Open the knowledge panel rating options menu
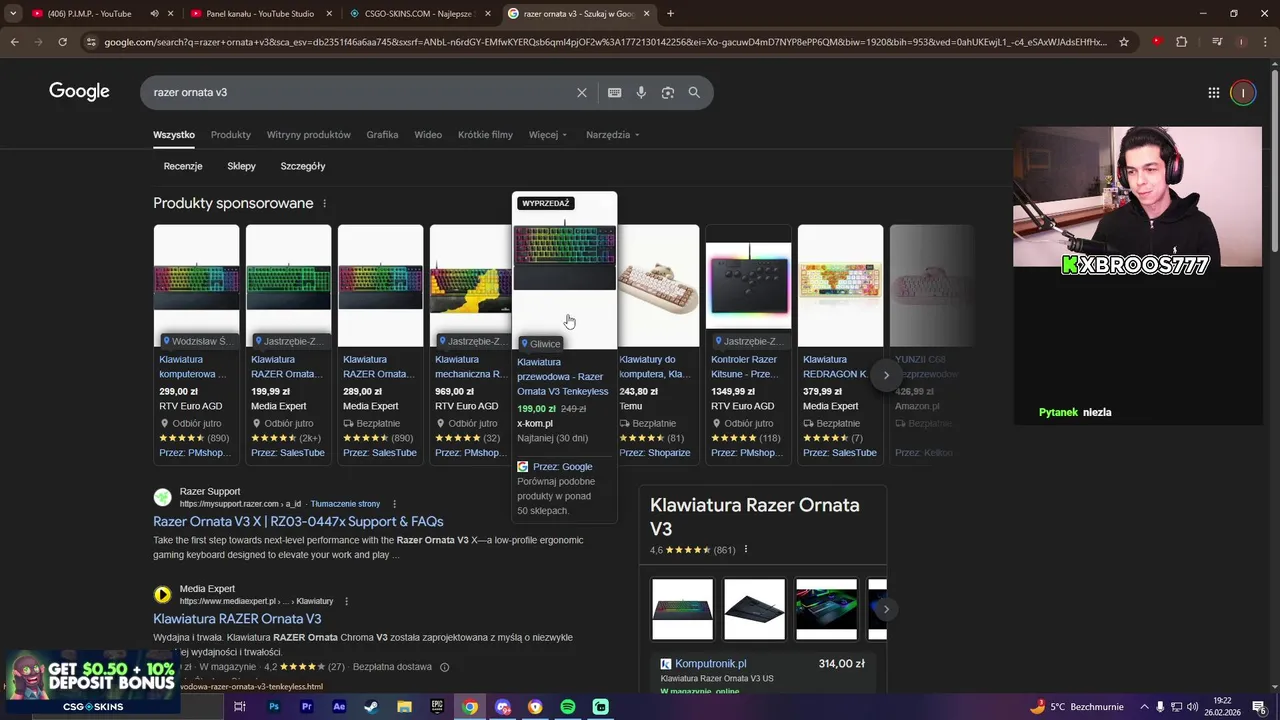The image size is (1280, 720). [x=746, y=549]
